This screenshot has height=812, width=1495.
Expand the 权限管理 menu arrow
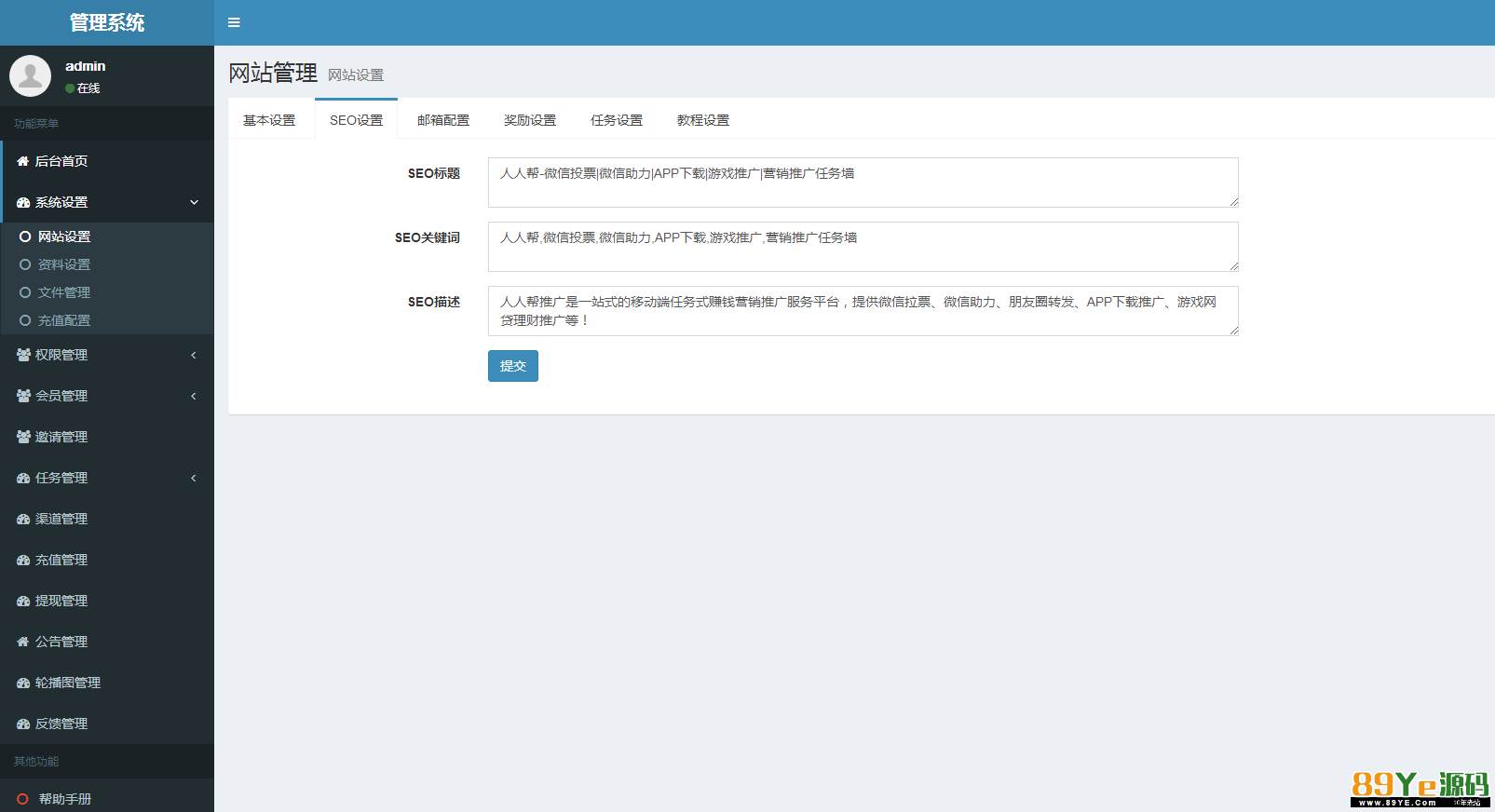click(194, 355)
